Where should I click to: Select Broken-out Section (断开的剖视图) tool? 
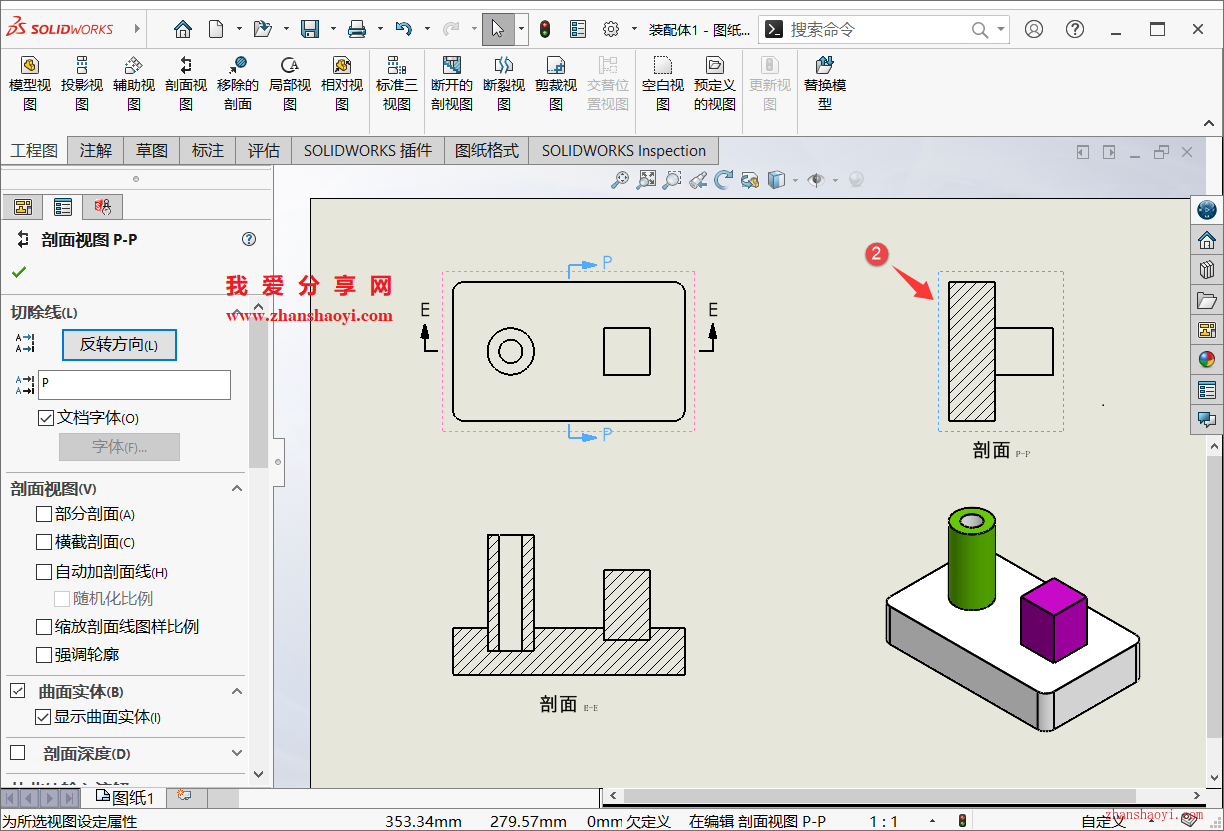tap(452, 84)
